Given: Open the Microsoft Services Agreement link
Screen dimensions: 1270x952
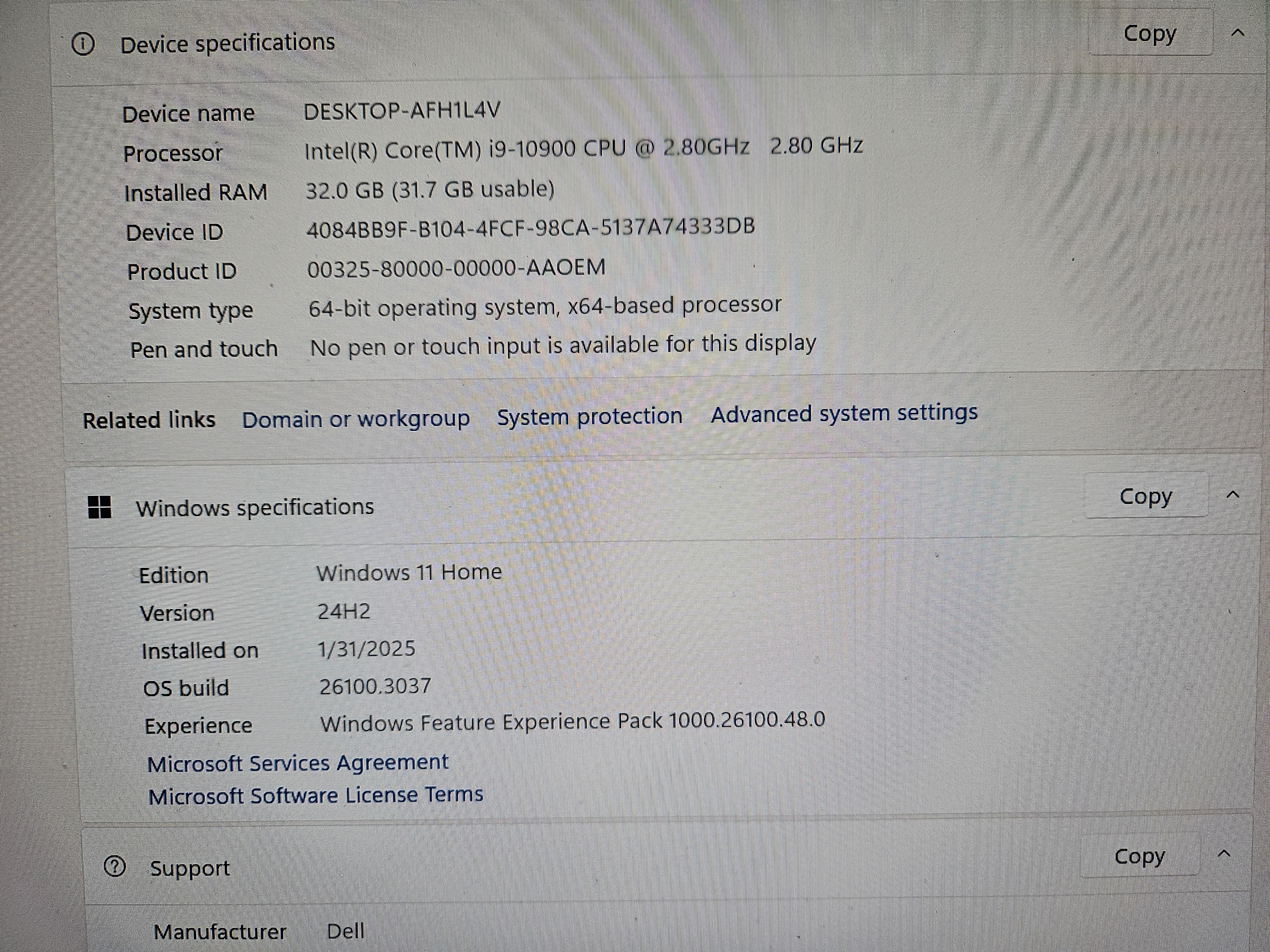Looking at the screenshot, I should tap(297, 763).
